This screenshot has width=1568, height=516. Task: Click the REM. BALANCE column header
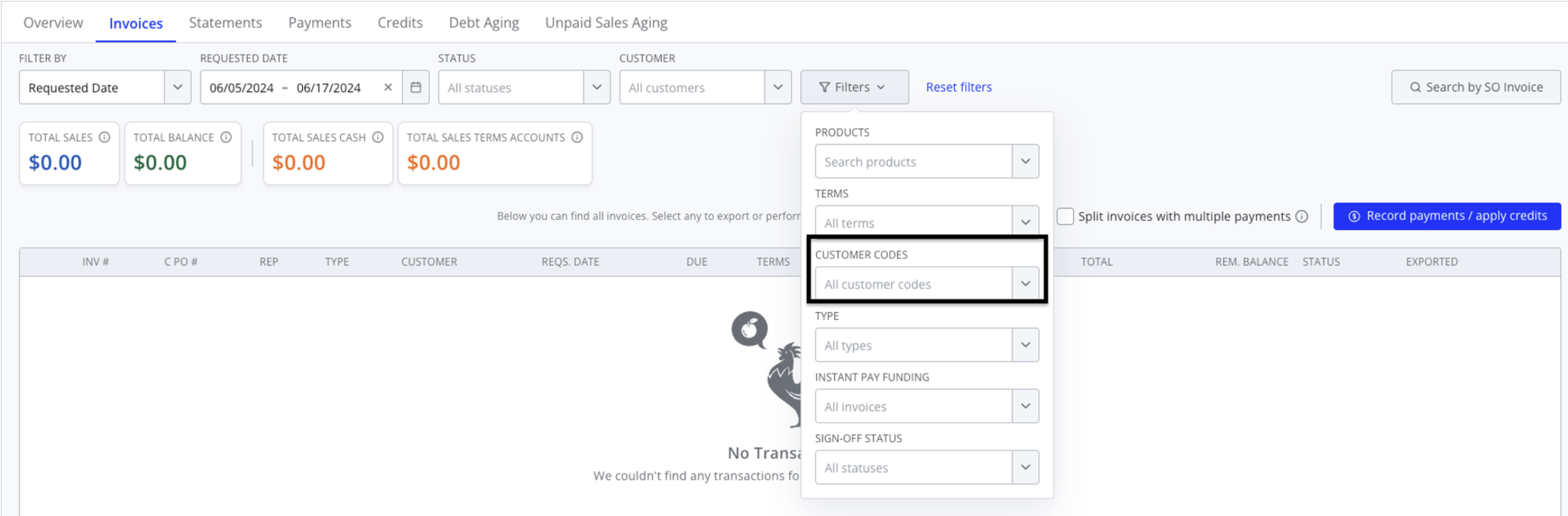point(1251,262)
